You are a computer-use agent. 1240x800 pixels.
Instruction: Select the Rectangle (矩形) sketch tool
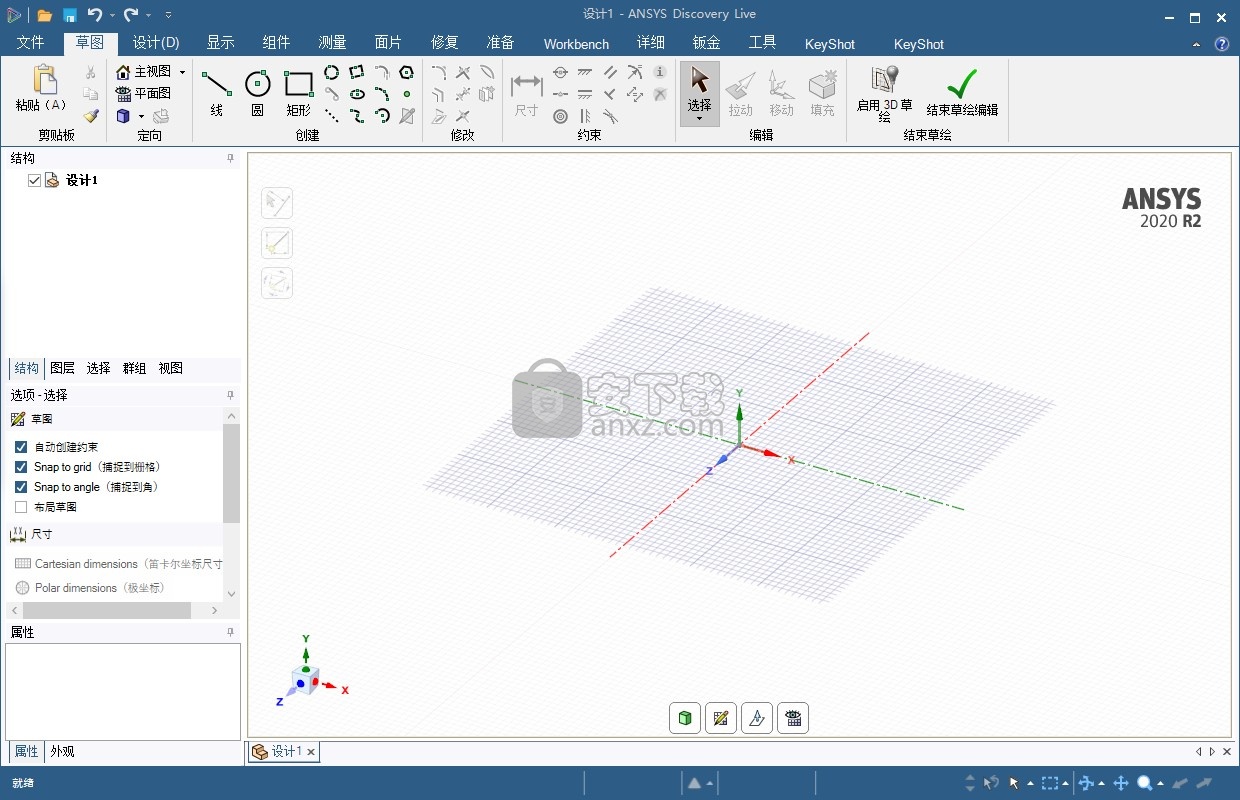pyautogui.click(x=299, y=93)
